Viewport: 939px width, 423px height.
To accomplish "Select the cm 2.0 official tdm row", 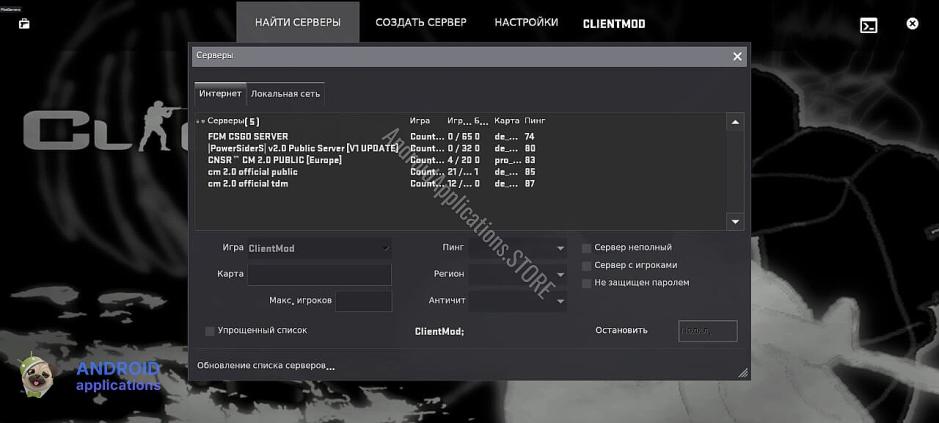I will coord(461,184).
